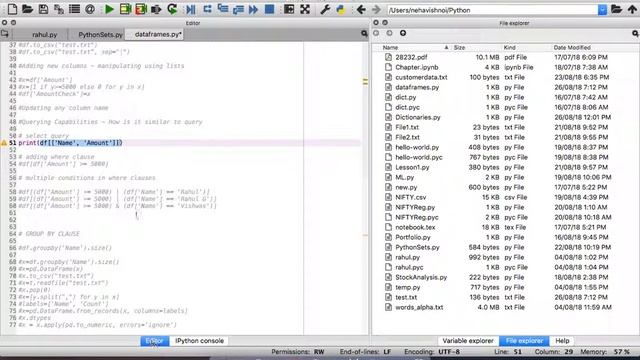Browse a working directory folder icon
The image size is (640, 360).
pos(616,9)
